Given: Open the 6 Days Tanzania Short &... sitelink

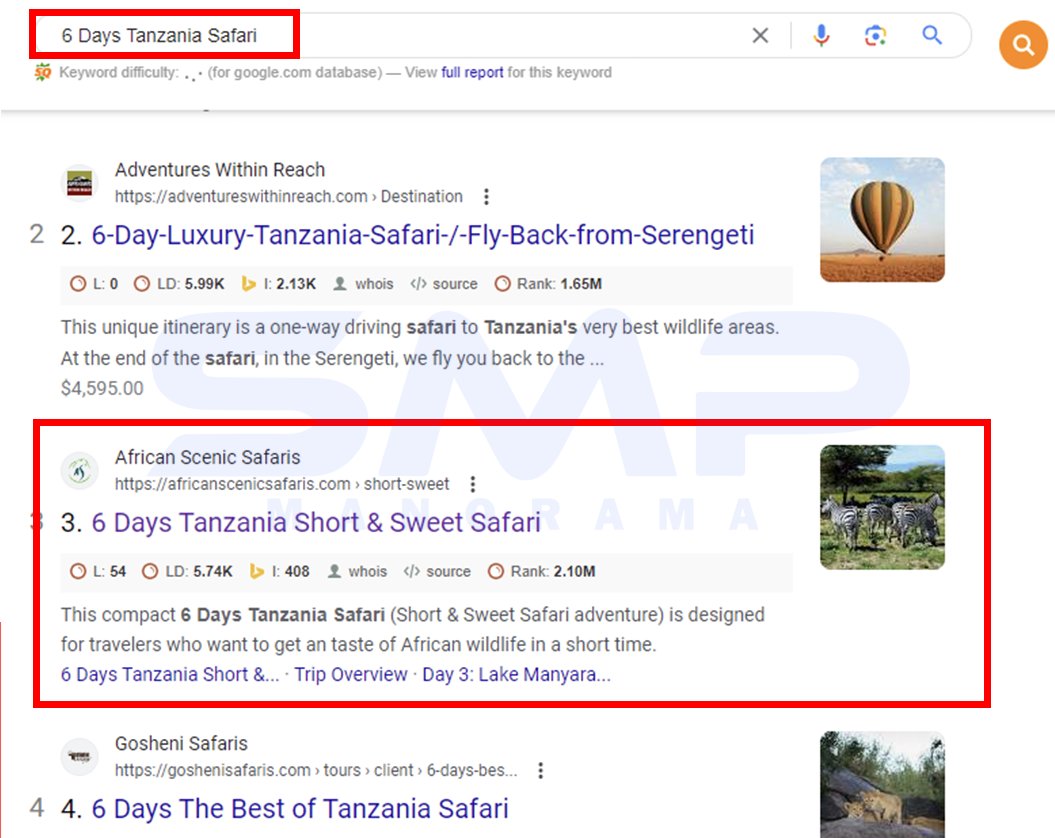Looking at the screenshot, I should 170,674.
